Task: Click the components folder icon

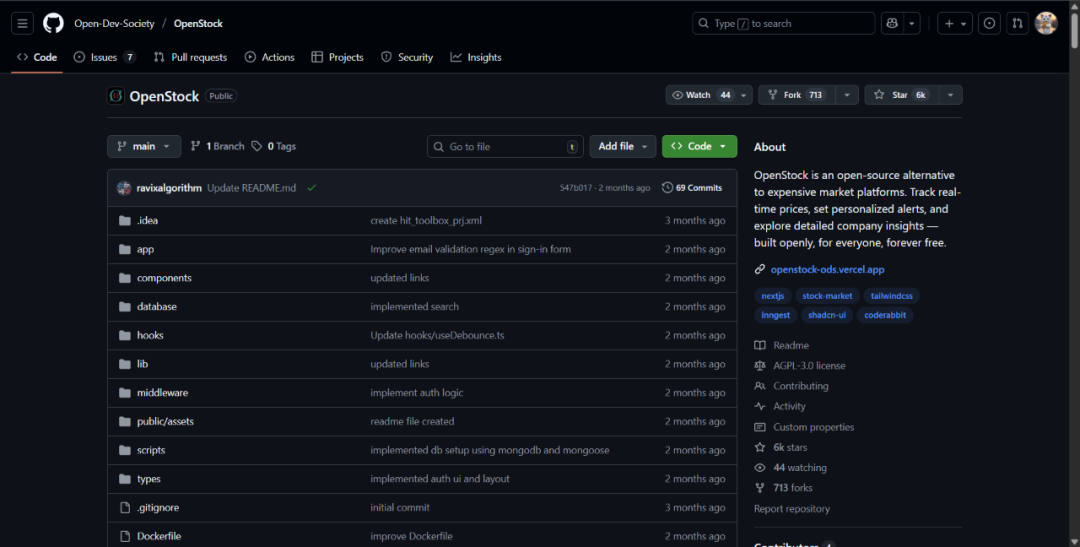Action: [125, 278]
